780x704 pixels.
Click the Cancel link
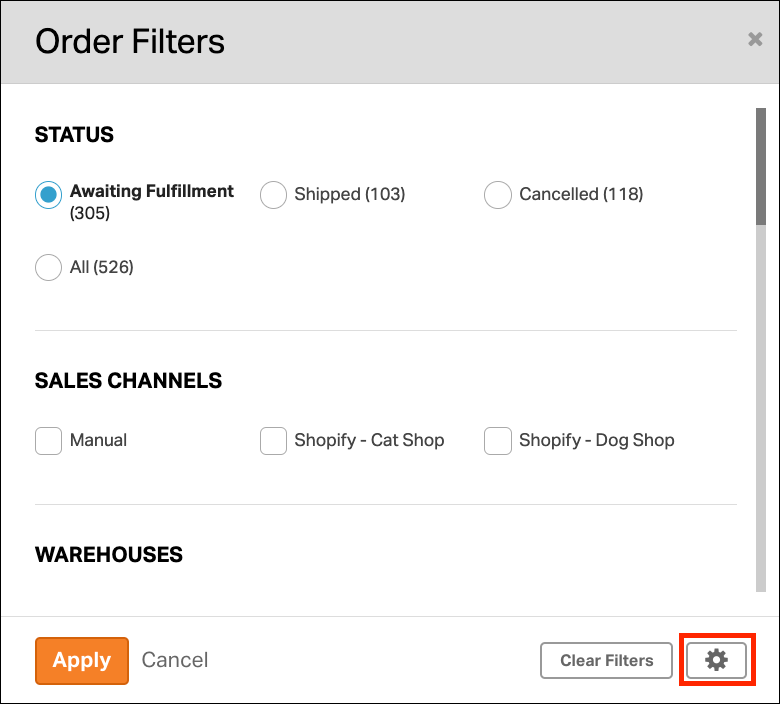[175, 660]
